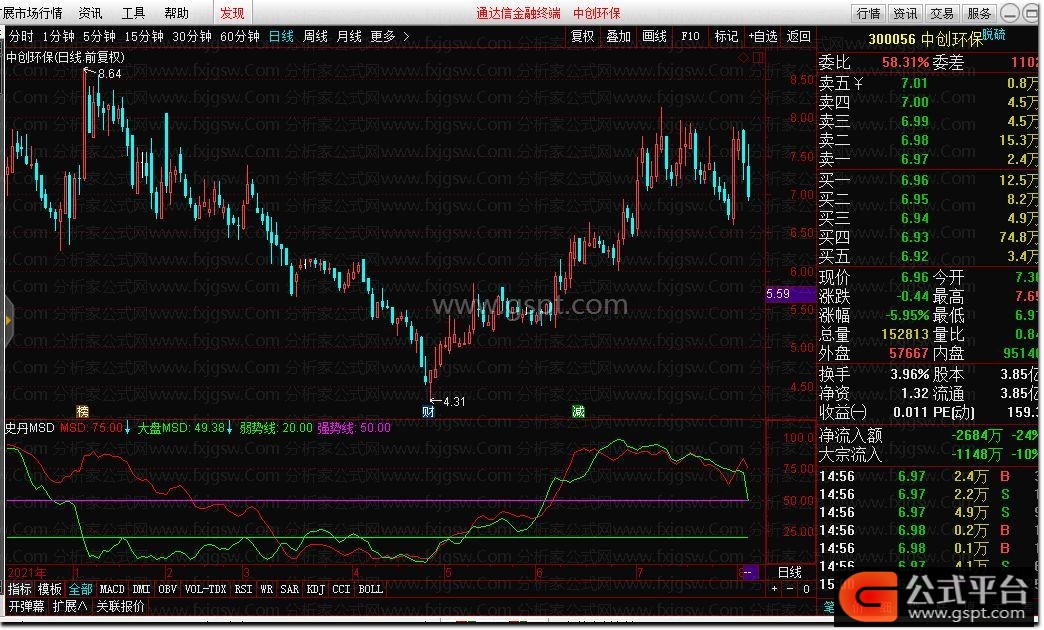Viewport: 1044px width, 630px height.
Task: Switch indicator to DMI
Action: point(141,589)
